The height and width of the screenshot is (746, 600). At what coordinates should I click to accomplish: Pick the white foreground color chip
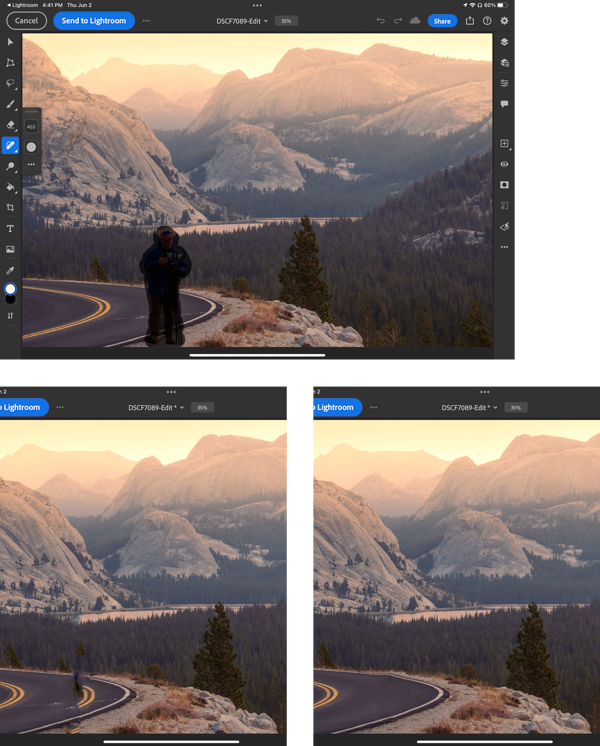click(10, 289)
